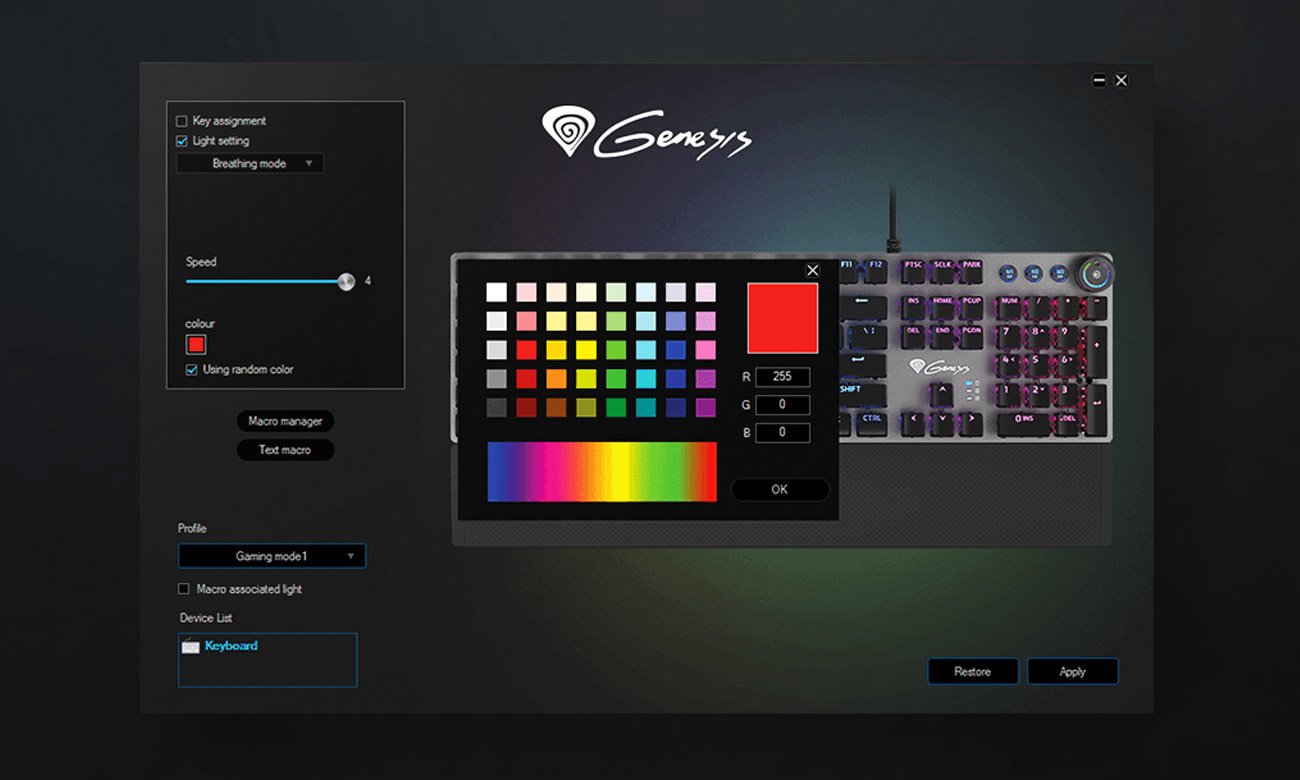Open the Breathing mode dropdown
1300x780 pixels.
[x=250, y=163]
